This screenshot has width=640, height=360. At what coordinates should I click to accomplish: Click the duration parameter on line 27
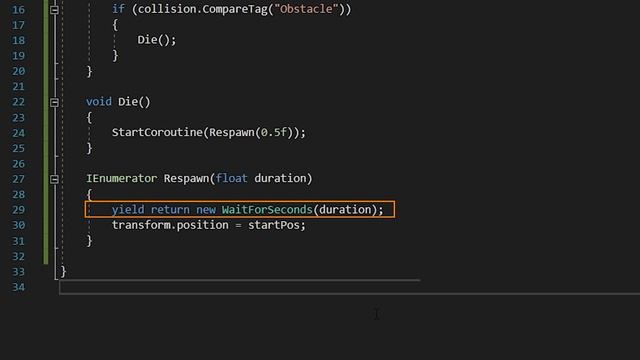coord(280,178)
